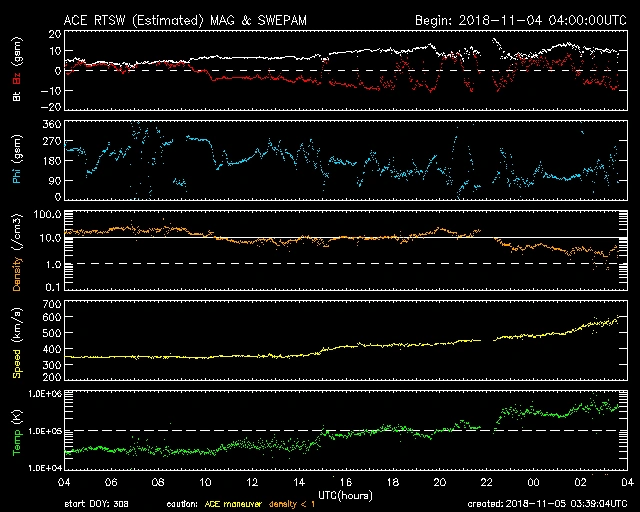Click the 'ACE maneuver' caution legend

[x=233, y=504]
